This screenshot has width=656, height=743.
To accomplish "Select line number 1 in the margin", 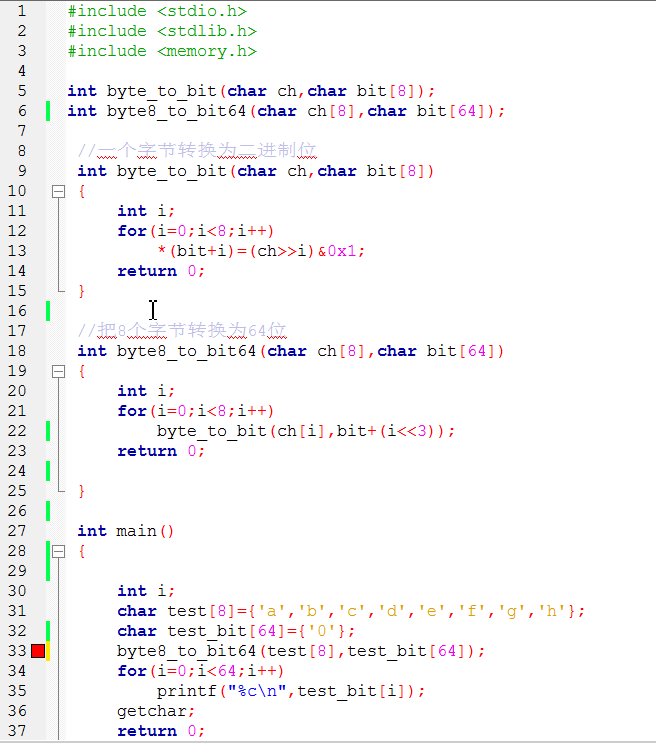I will (x=22, y=11).
